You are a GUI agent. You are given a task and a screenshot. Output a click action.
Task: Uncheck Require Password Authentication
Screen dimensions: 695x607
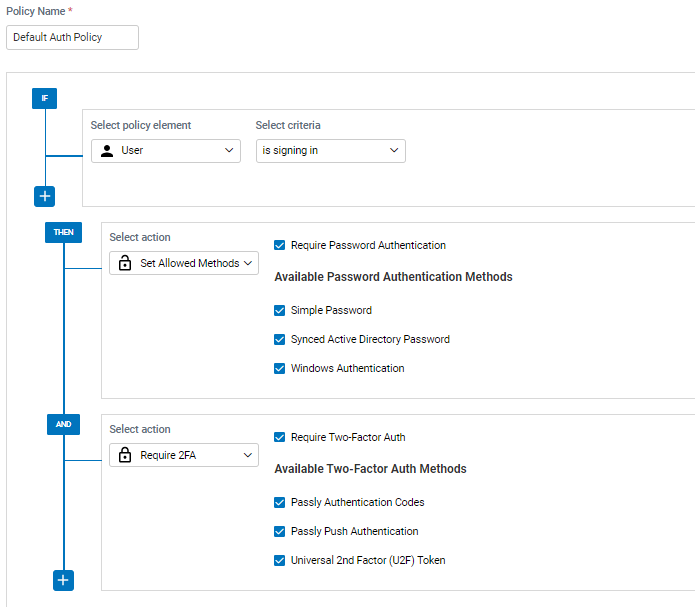point(279,245)
